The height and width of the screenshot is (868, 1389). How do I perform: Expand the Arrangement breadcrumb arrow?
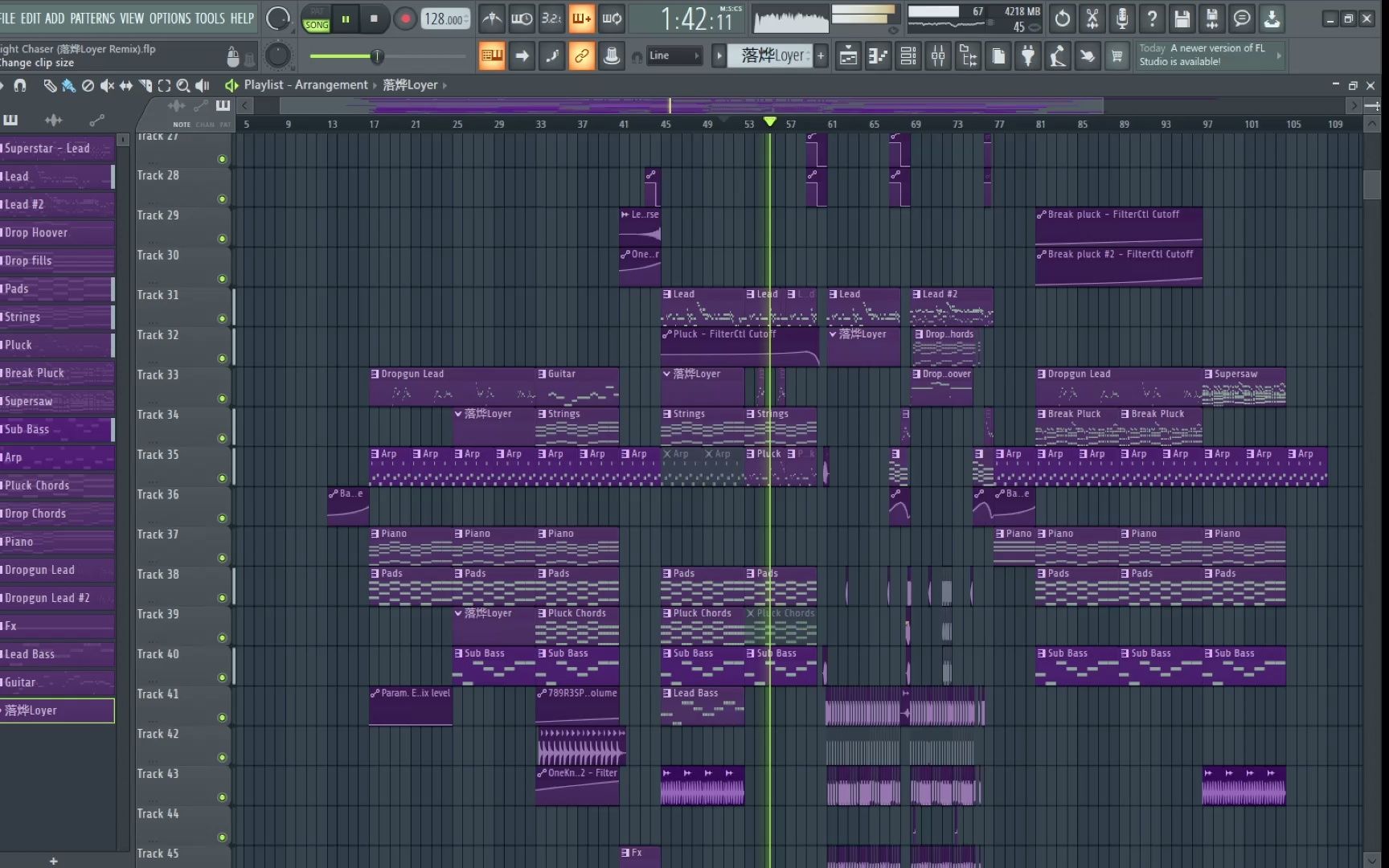(x=375, y=85)
